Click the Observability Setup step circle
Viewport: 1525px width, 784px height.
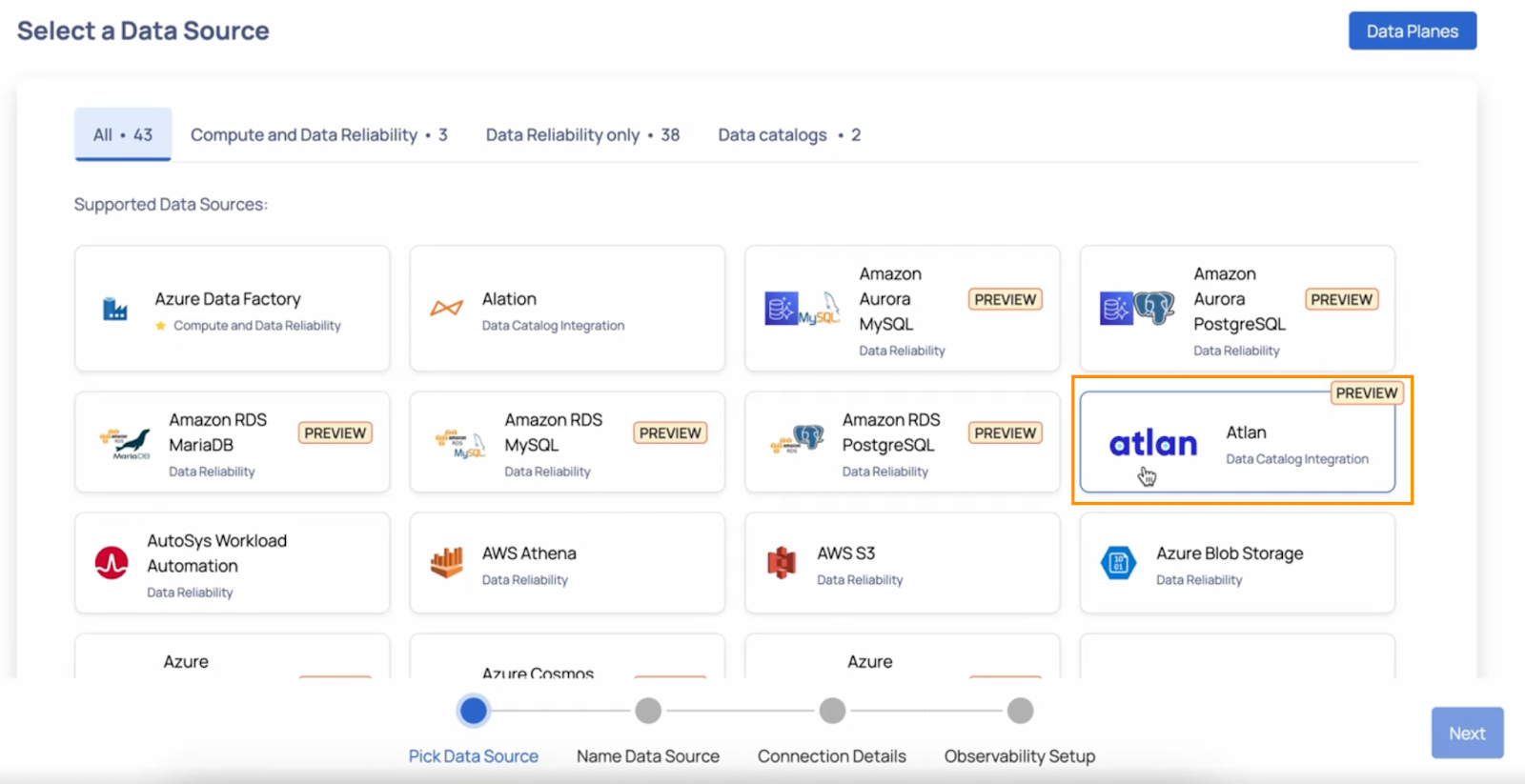click(x=1020, y=711)
